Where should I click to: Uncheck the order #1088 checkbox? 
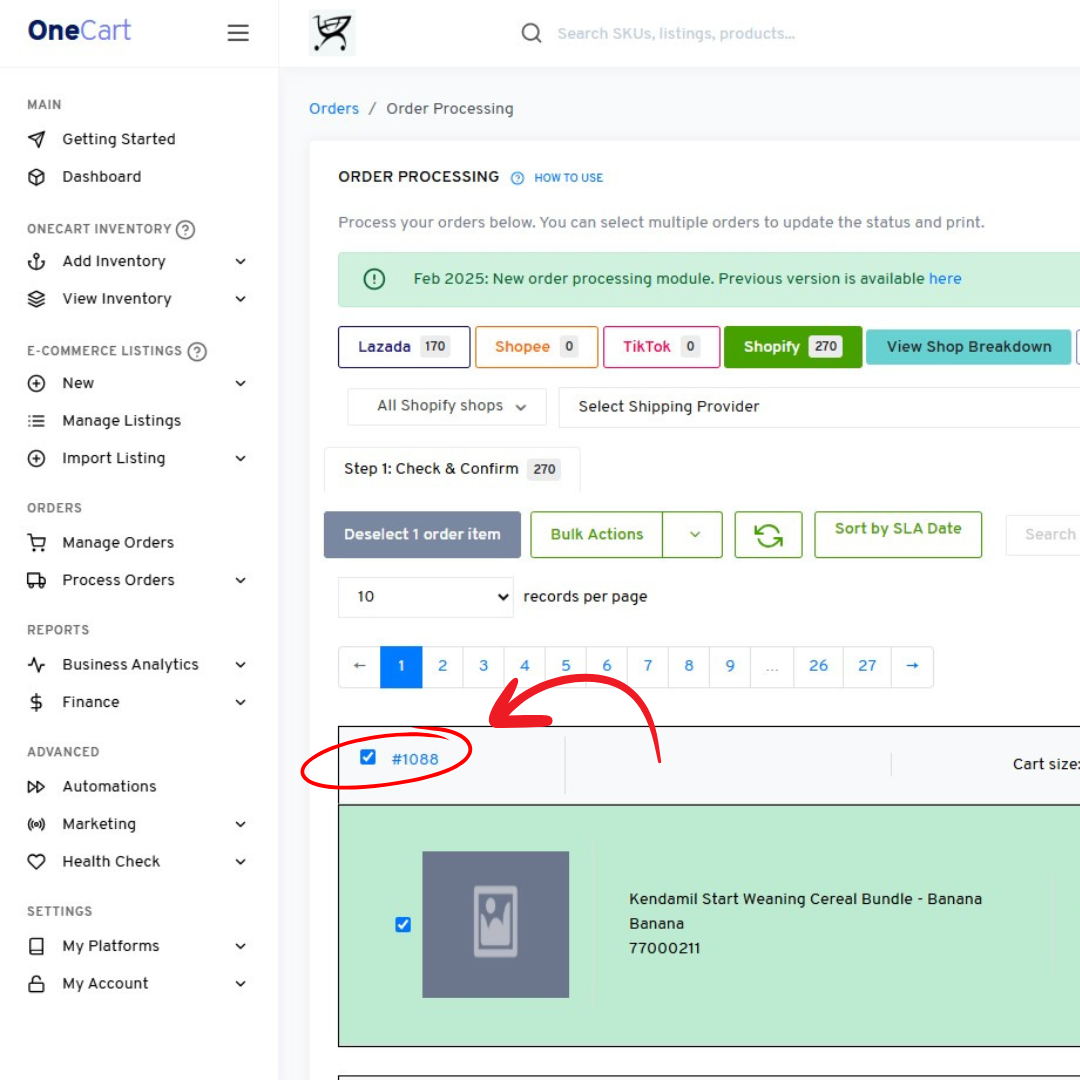tap(368, 758)
